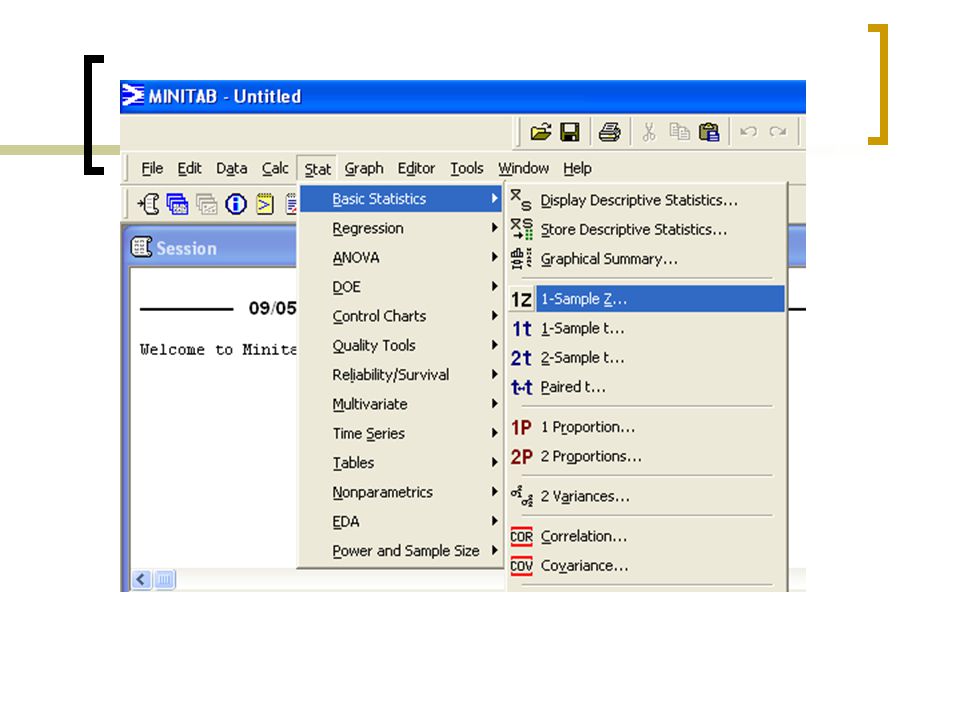Open the File menu
This screenshot has height=720, width=960.
(152, 168)
